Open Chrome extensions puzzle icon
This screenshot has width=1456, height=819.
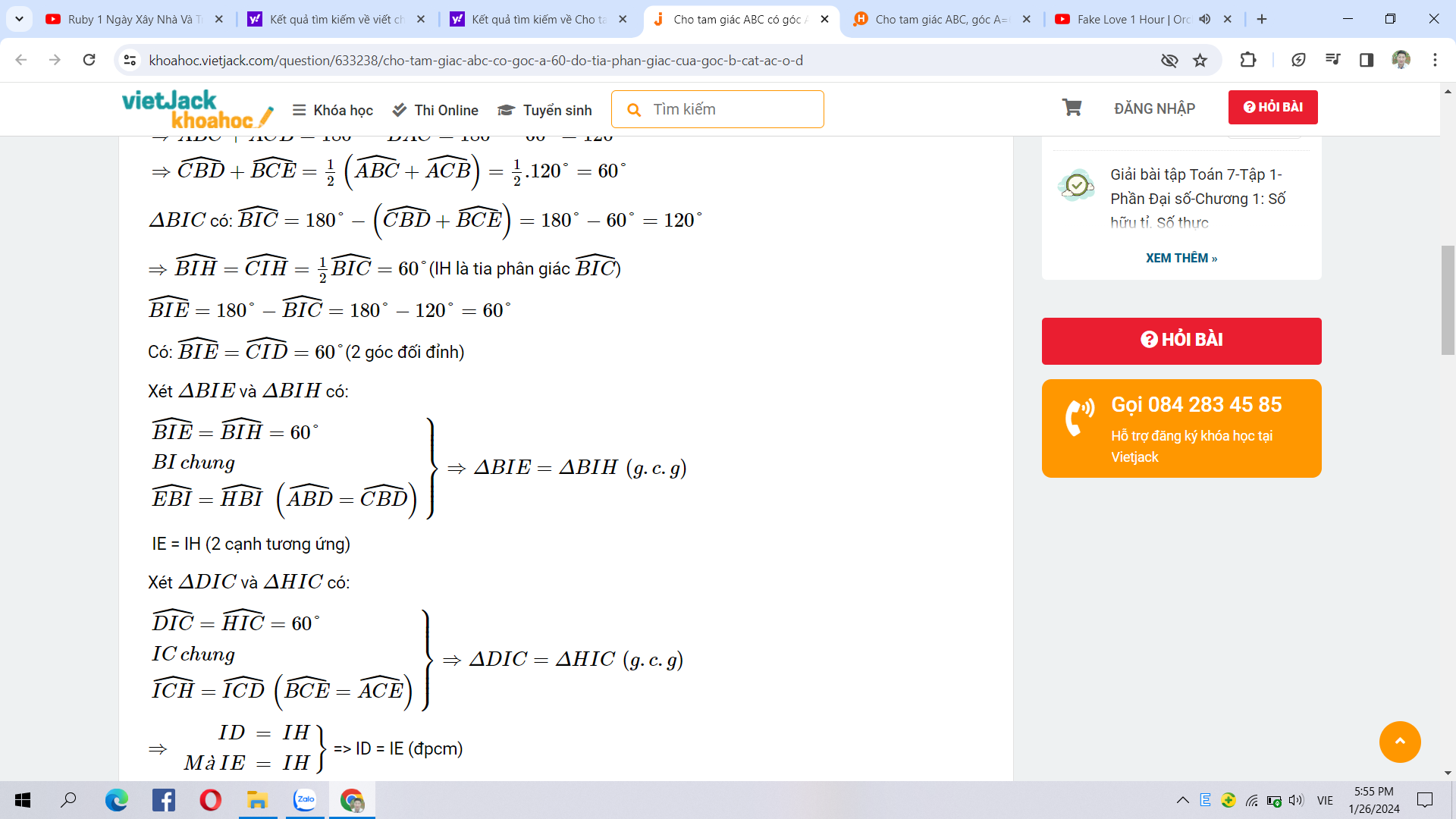pos(1247,61)
